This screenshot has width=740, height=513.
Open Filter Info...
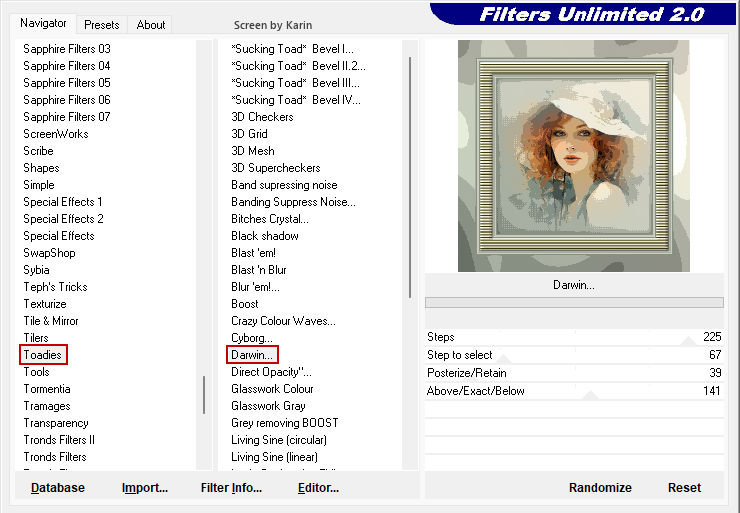(231, 488)
